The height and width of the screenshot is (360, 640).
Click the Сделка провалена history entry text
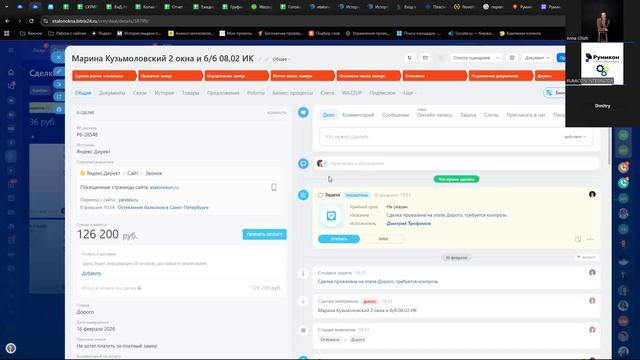click(x=378, y=281)
